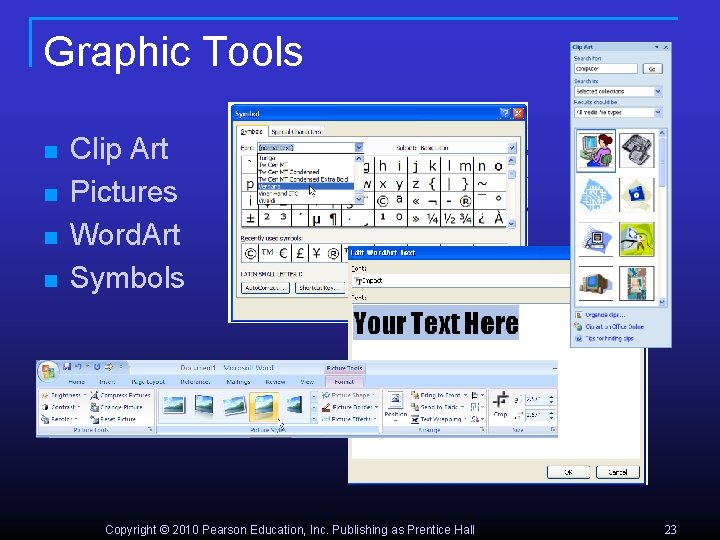Click Text Wrapping in the ribbon
The image size is (720, 540).
pos(439,419)
